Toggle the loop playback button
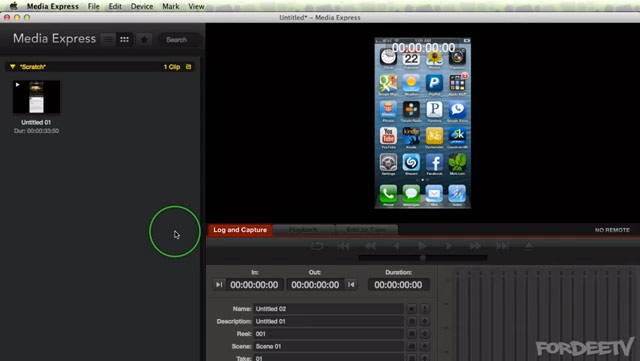This screenshot has height=361, width=640. point(317,246)
